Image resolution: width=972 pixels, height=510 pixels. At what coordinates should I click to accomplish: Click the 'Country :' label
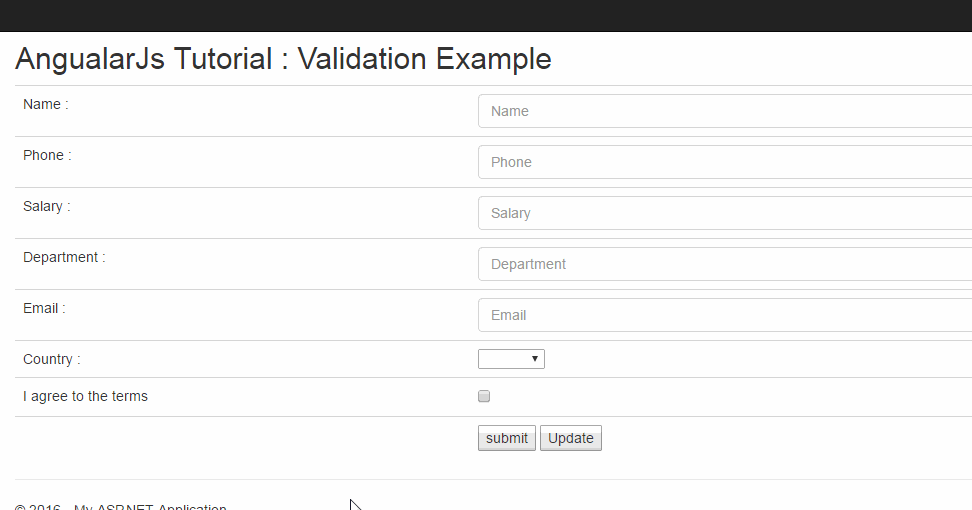52,359
